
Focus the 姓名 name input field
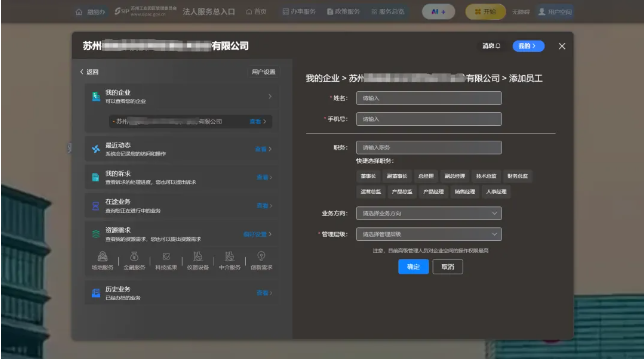pos(429,98)
